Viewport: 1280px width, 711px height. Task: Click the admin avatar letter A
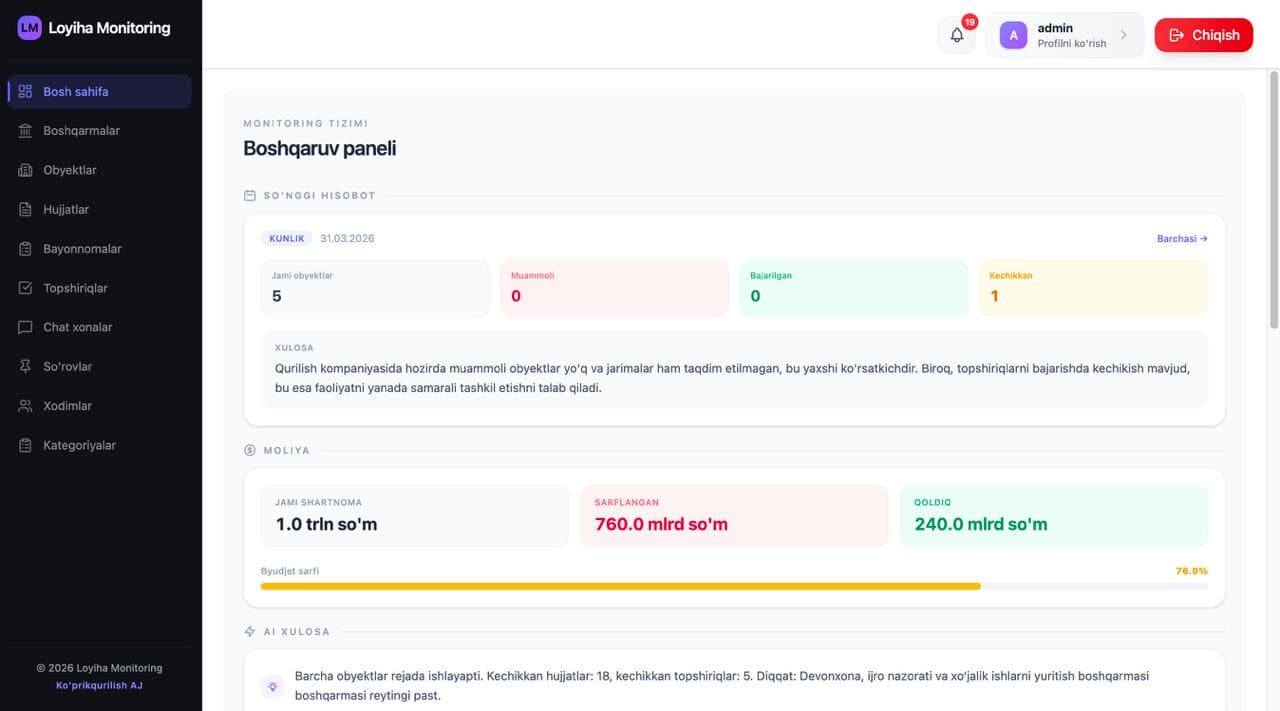coord(1013,35)
